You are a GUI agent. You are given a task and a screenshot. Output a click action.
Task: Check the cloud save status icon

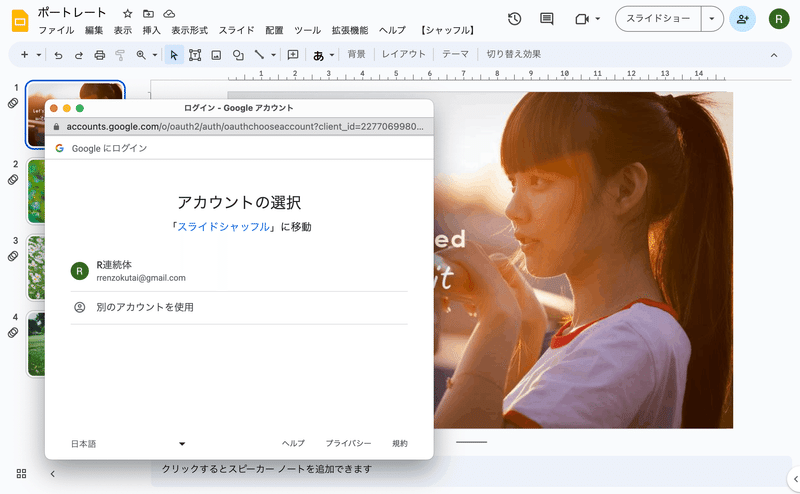click(169, 14)
